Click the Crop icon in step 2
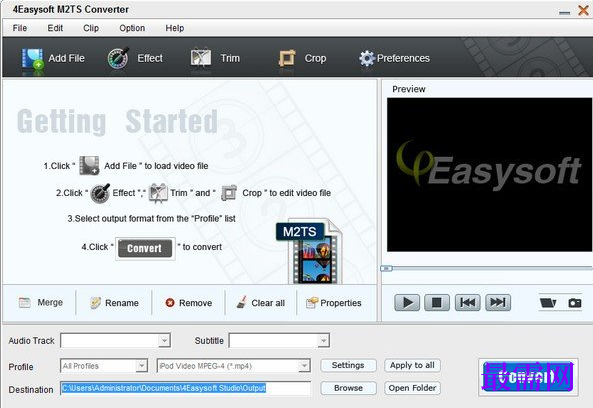Image resolution: width=593 pixels, height=408 pixels. [229, 193]
